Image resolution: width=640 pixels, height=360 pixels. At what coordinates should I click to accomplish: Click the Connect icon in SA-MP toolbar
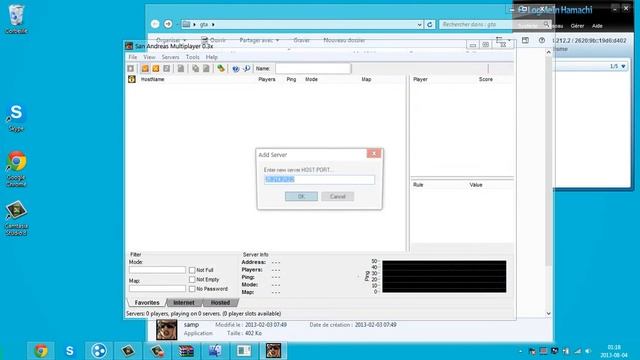[131, 69]
